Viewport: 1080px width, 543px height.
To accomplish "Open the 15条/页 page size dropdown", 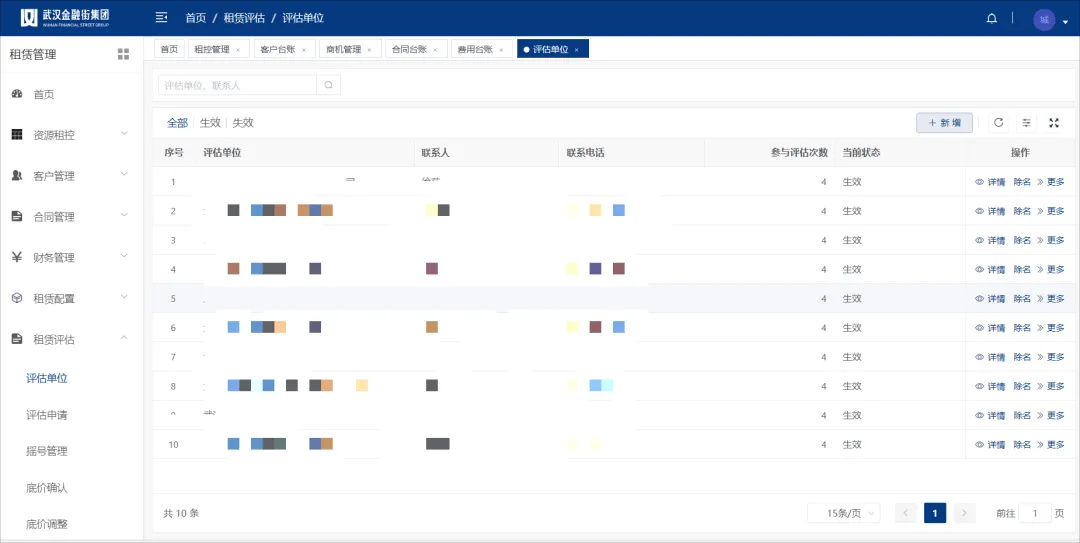I will click(844, 513).
